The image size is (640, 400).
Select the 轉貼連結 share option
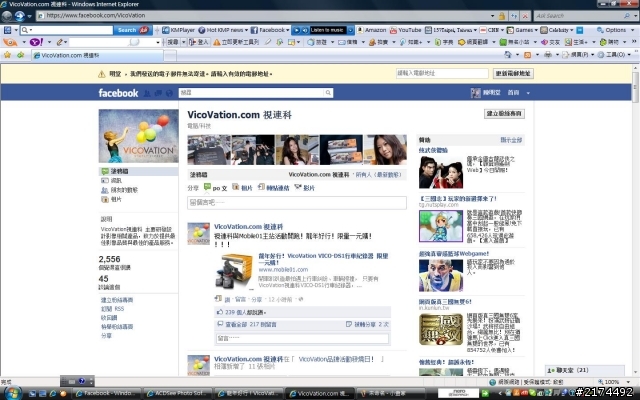(x=273, y=188)
